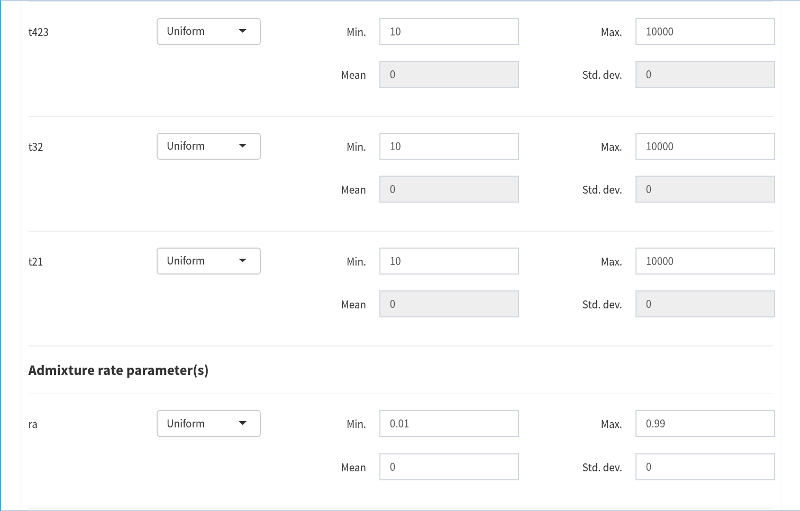
Task: Focus the t32 Max. input field
Action: click(x=704, y=147)
